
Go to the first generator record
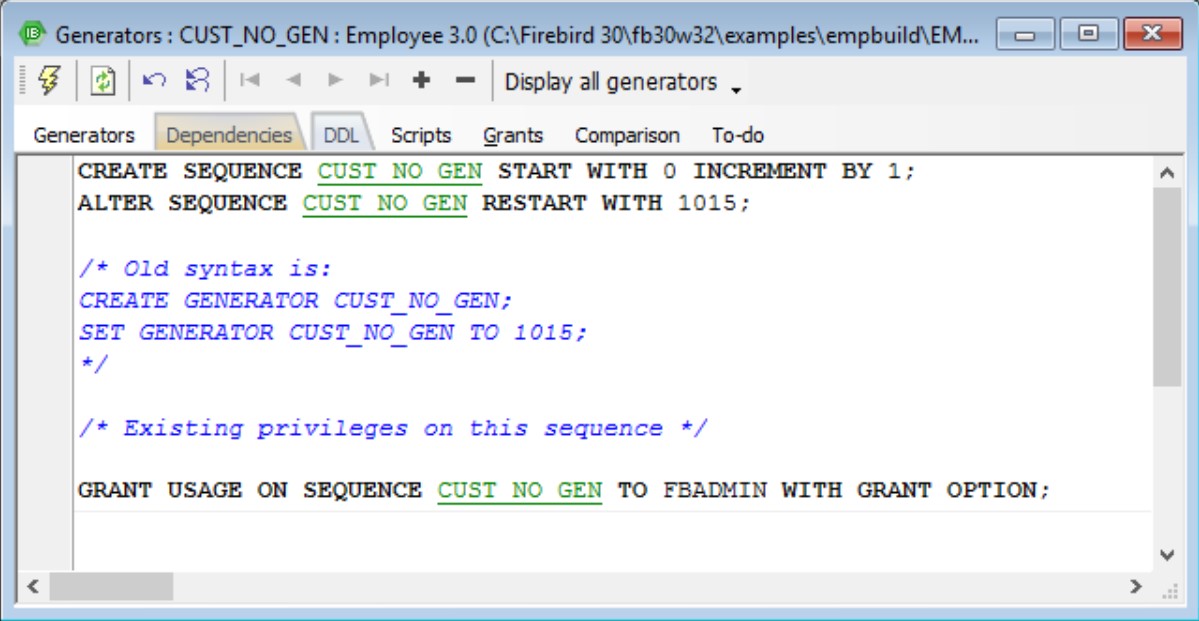[x=250, y=81]
